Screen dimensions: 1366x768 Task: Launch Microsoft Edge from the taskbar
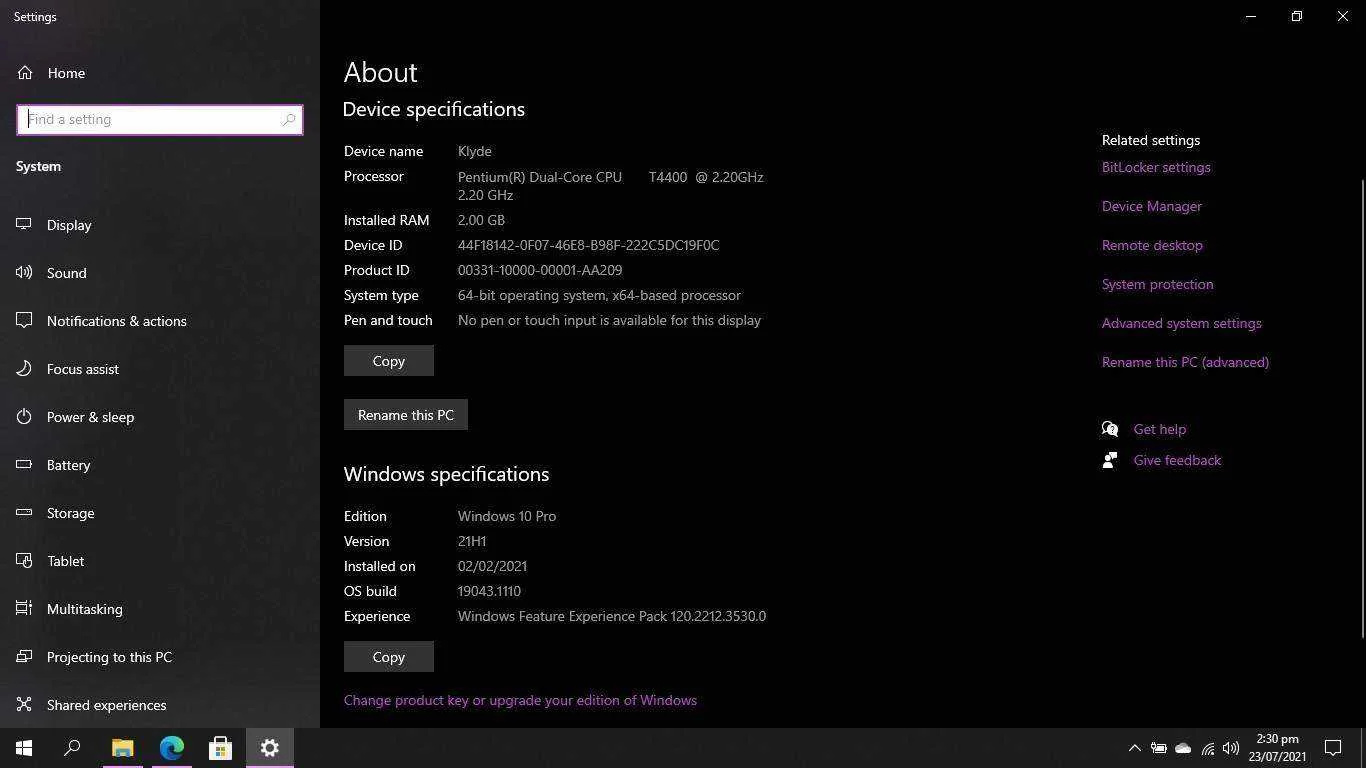(171, 747)
